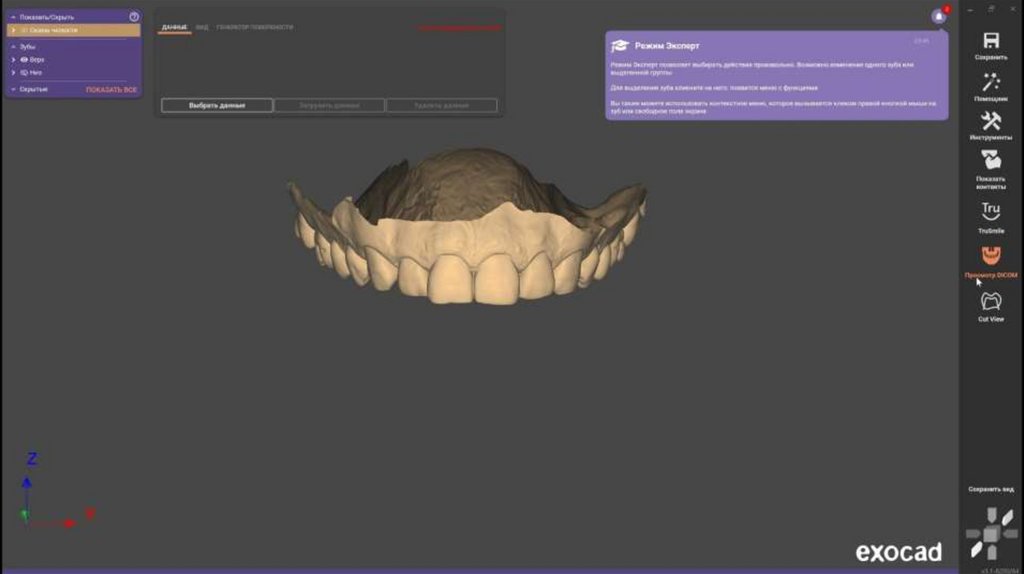Click the ПОКАЗАТЬ ВСЕ link
The image size is (1024, 574).
tap(112, 89)
